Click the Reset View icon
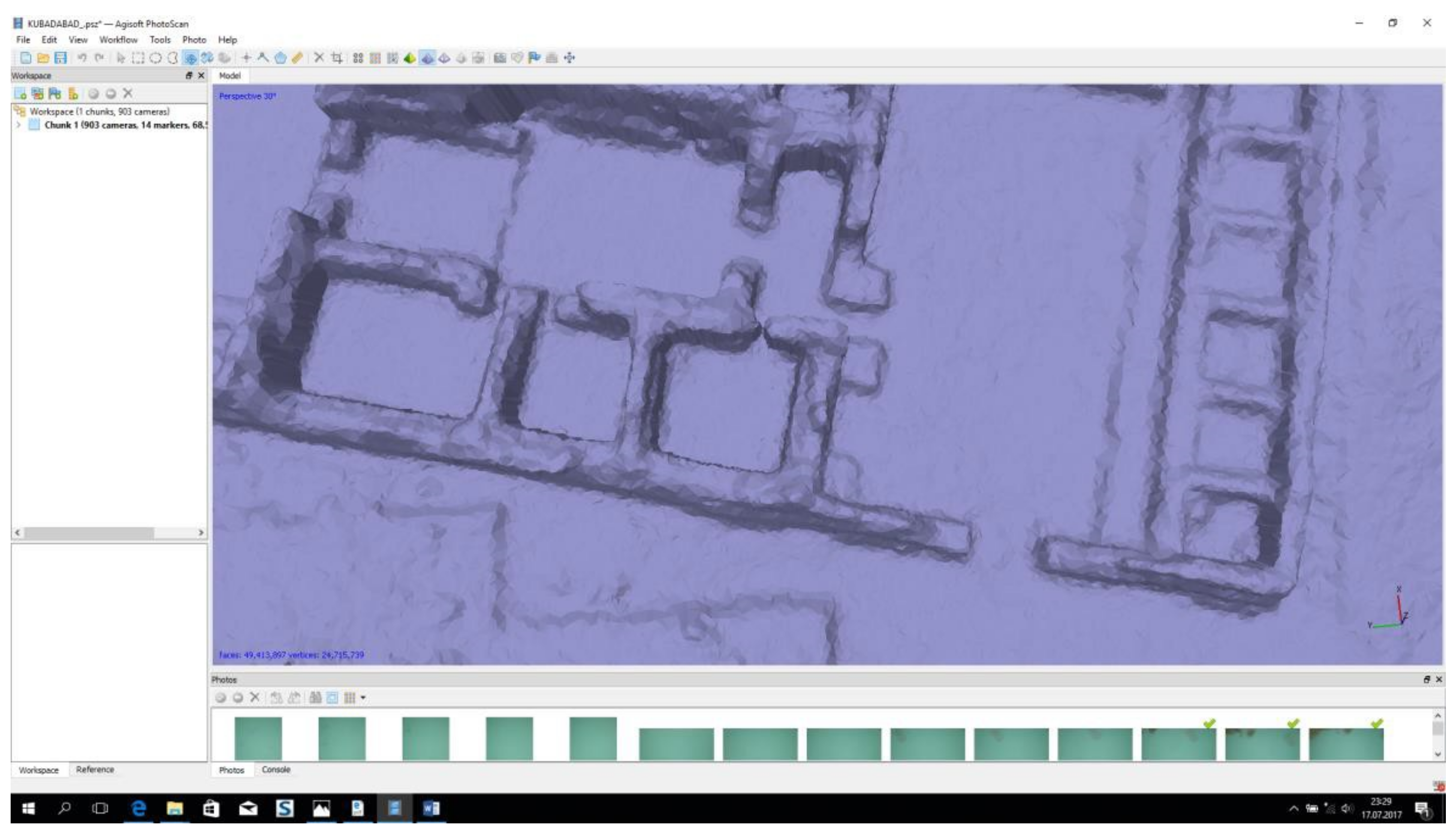The height and width of the screenshot is (834, 1456). (569, 58)
